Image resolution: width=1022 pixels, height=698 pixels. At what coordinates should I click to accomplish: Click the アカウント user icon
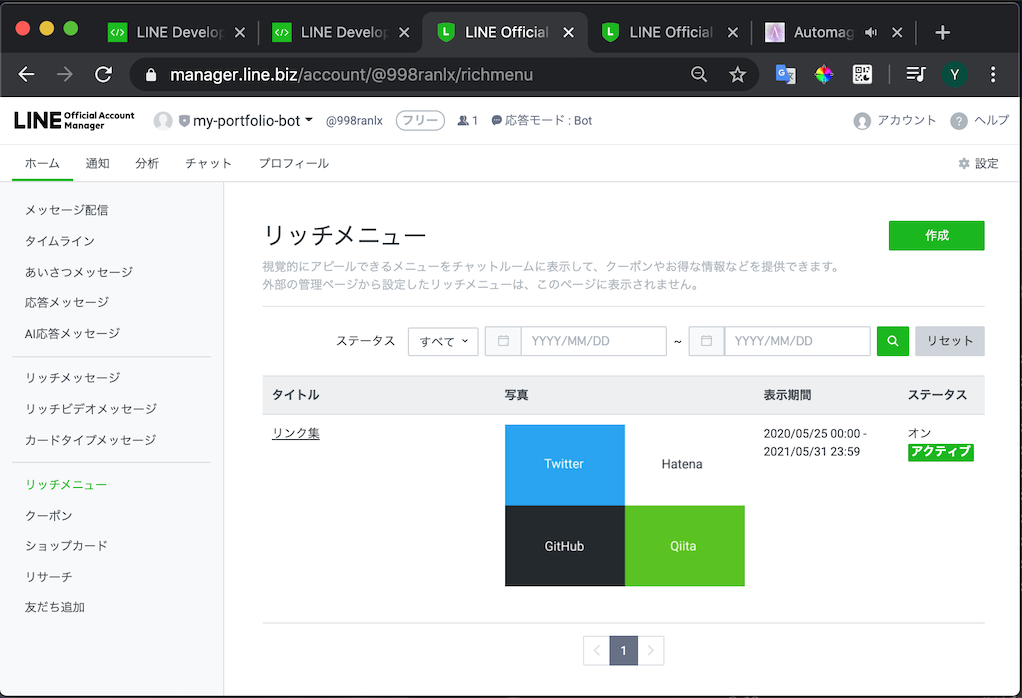[862, 121]
